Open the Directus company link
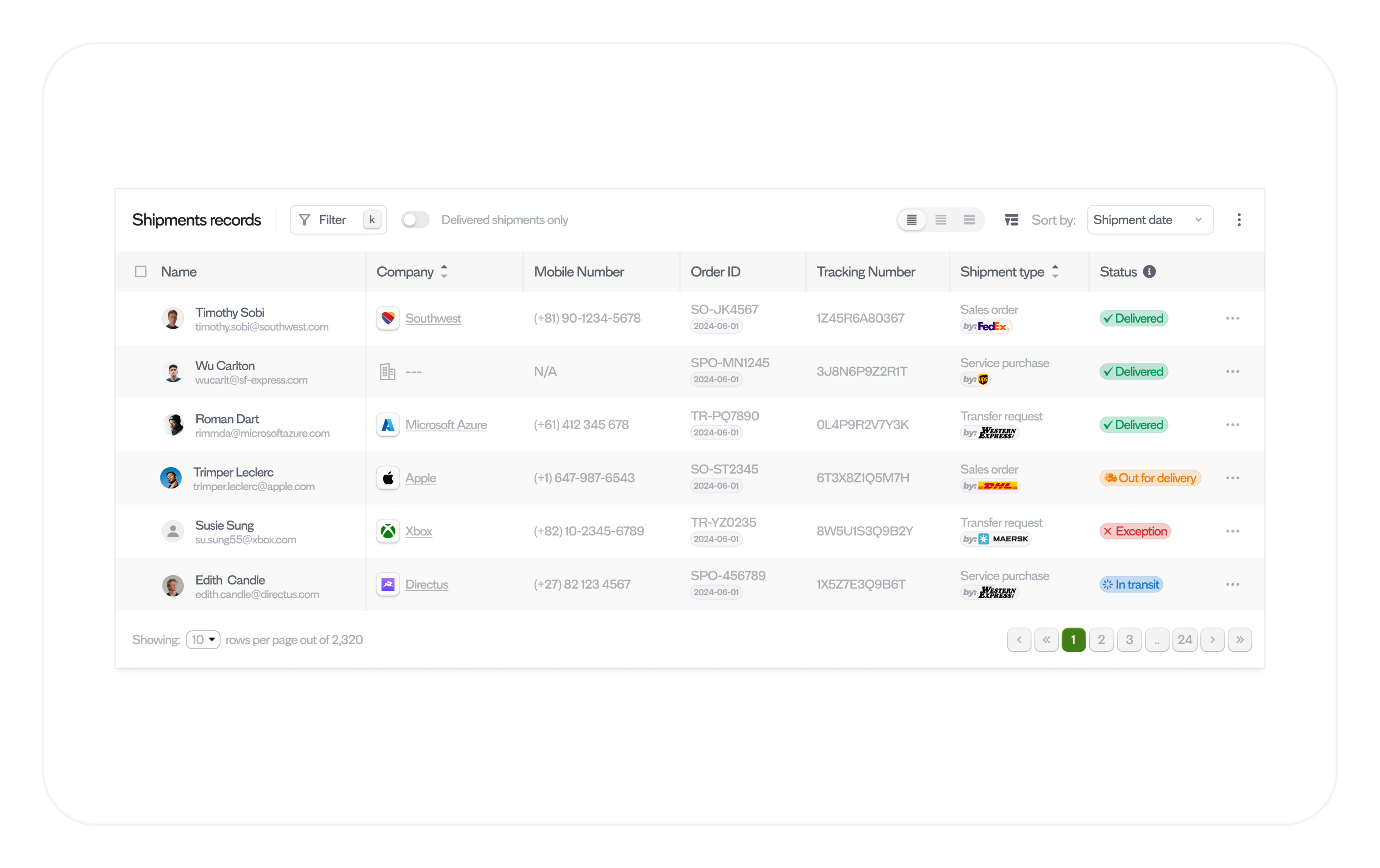This screenshot has height=868, width=1380. (427, 584)
